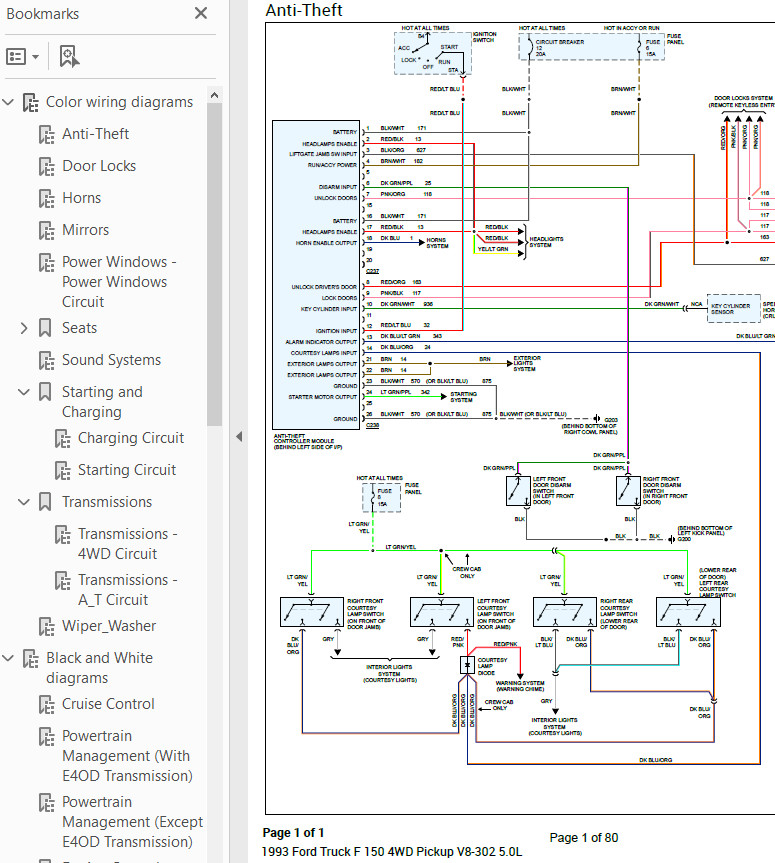Open Black and White diagrams bookmark

click(100, 668)
